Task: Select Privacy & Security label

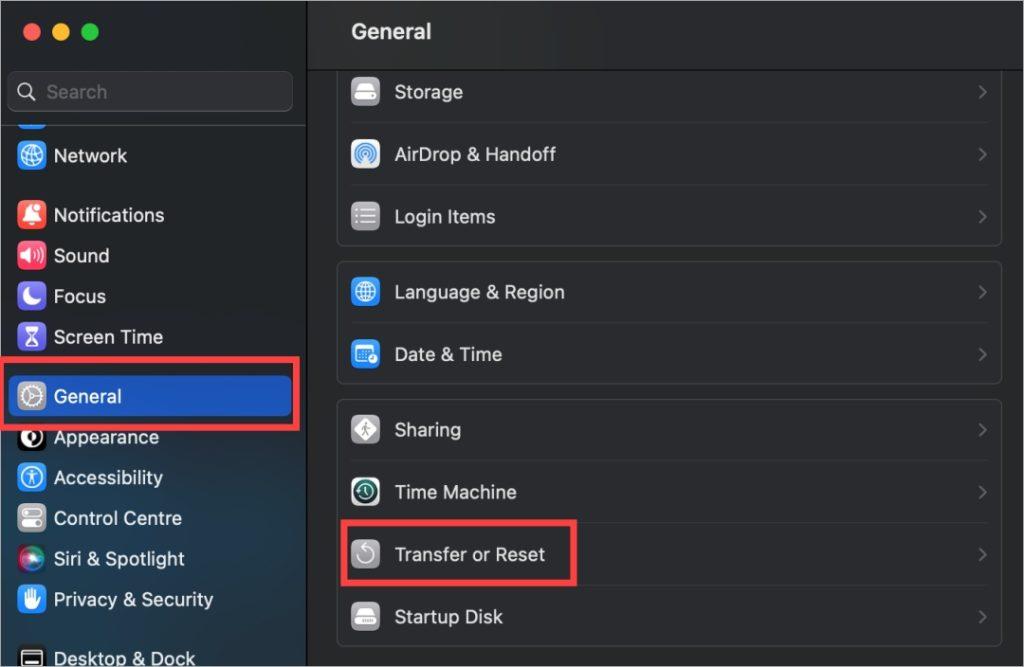Action: pyautogui.click(x=133, y=599)
